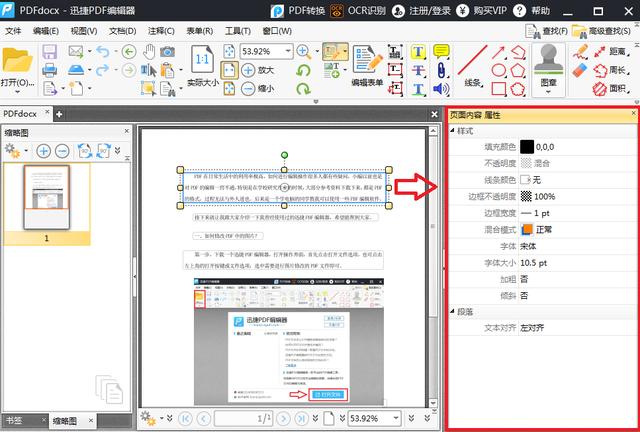Click the snapshot camera icon
Image resolution: width=640 pixels, height=432 pixels.
click(x=167, y=51)
